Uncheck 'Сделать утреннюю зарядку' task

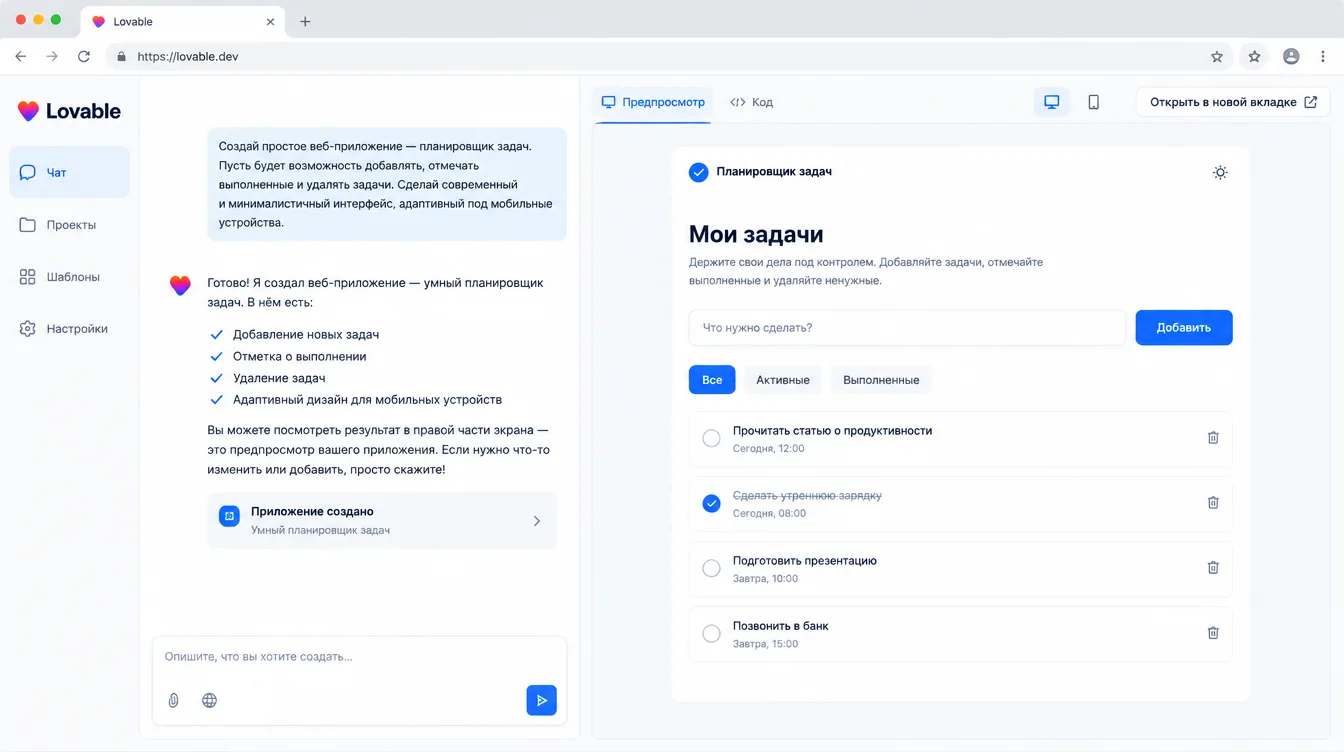[711, 503]
